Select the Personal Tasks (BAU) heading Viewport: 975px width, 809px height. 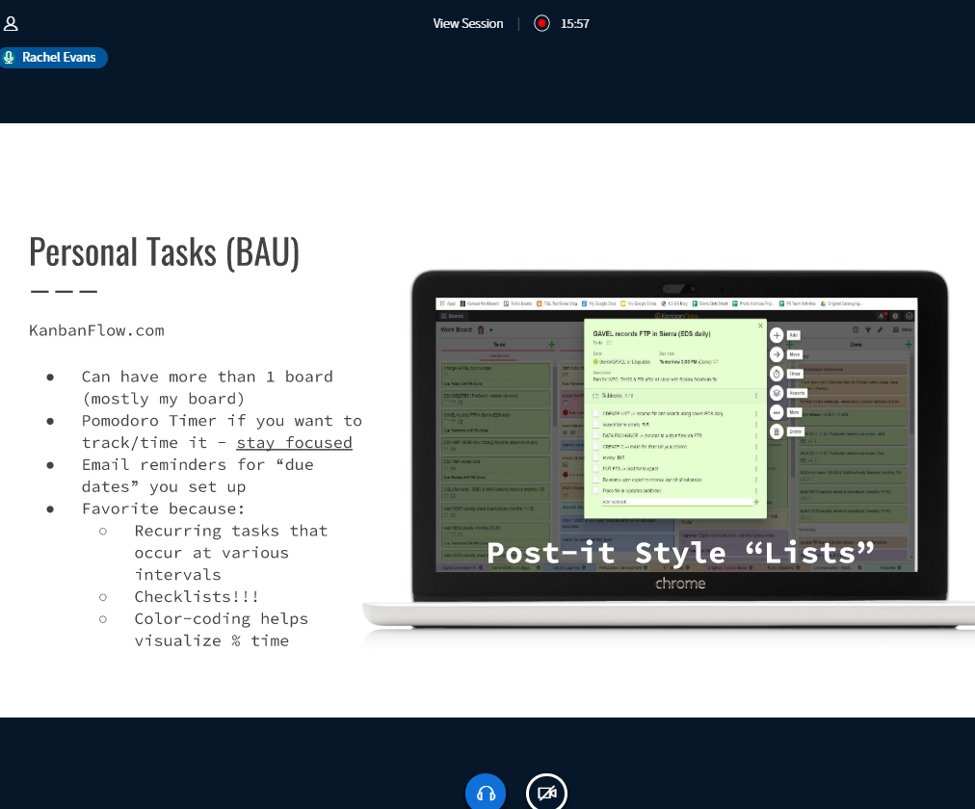pyautogui.click(x=164, y=252)
